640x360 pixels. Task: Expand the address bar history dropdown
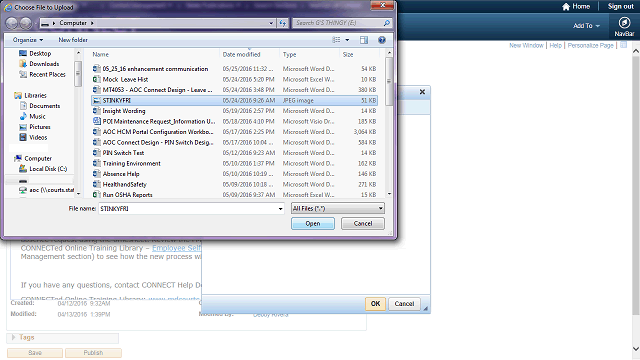tap(271, 23)
